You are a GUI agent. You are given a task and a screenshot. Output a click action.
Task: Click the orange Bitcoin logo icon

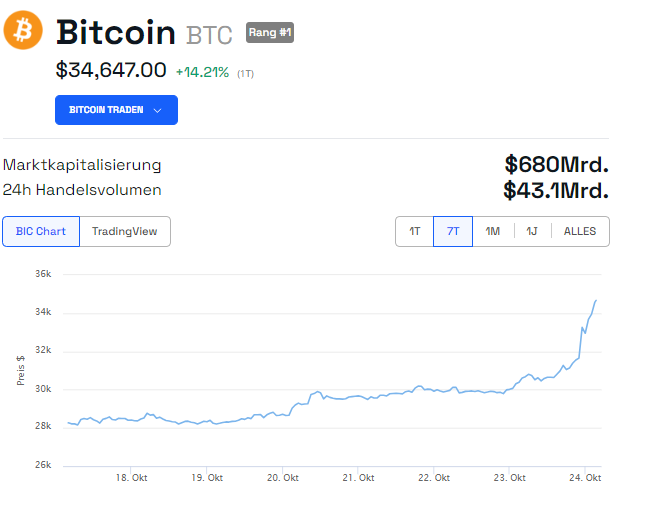23,30
